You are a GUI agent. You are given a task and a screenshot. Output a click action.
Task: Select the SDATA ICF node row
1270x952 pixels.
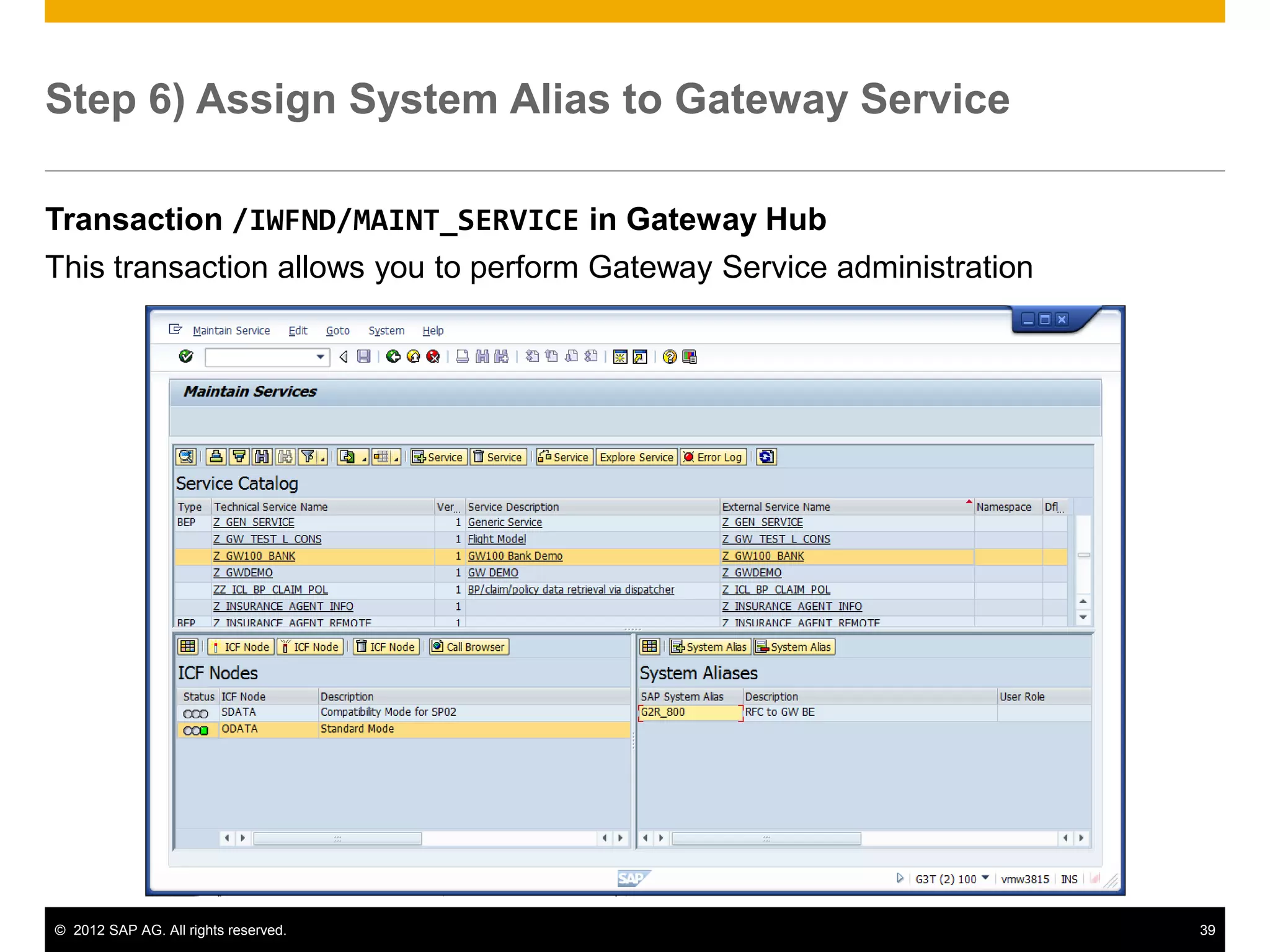403,713
